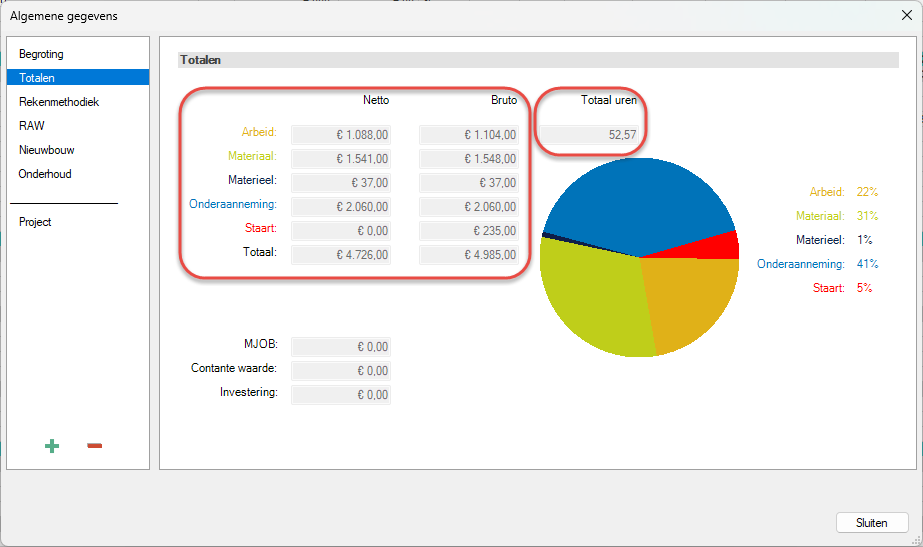The width and height of the screenshot is (923, 547).
Task: Click the Materiaal Bruto amount field
Action: point(468,158)
